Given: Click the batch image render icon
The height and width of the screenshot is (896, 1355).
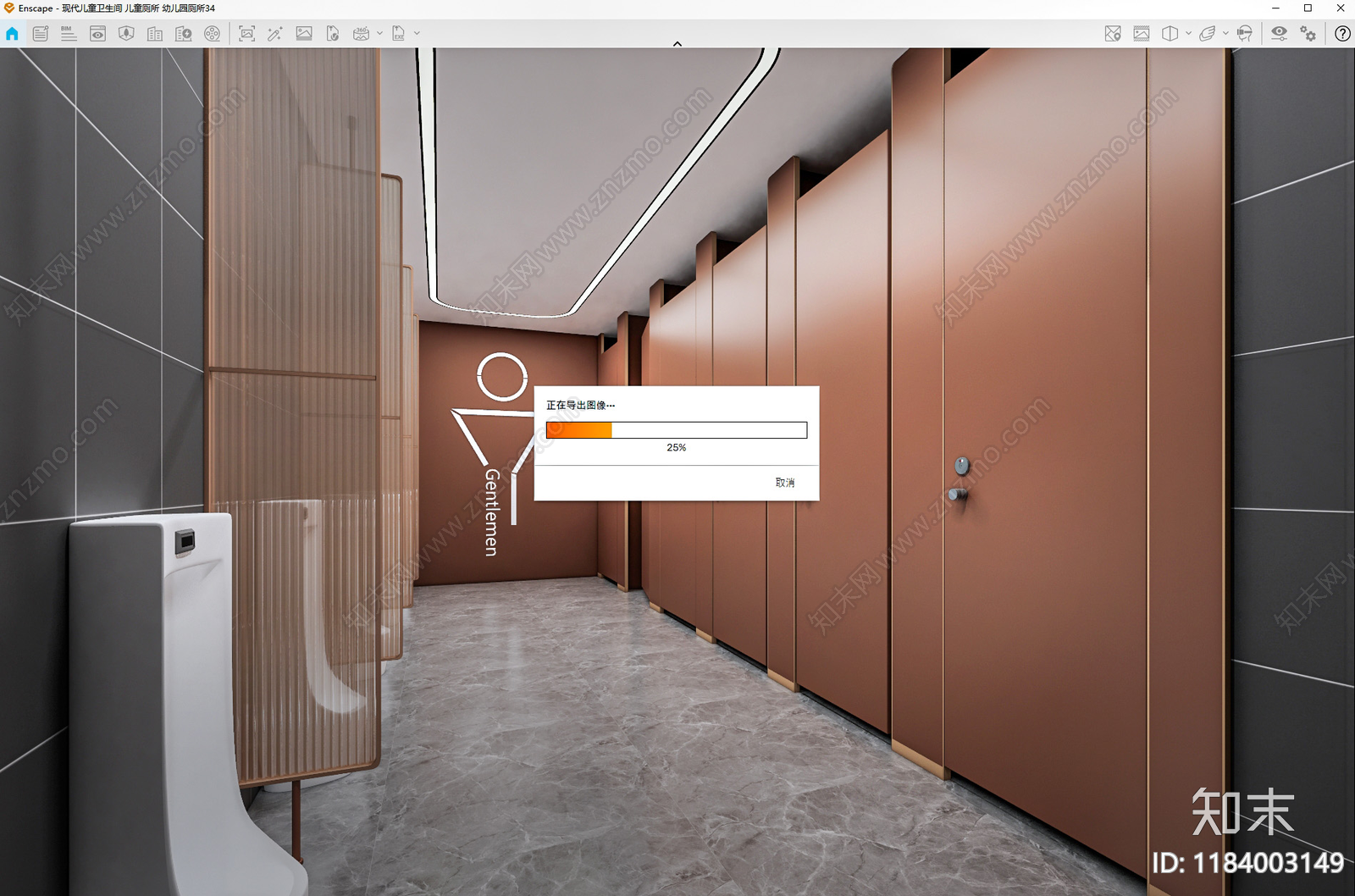Looking at the screenshot, I should [304, 34].
